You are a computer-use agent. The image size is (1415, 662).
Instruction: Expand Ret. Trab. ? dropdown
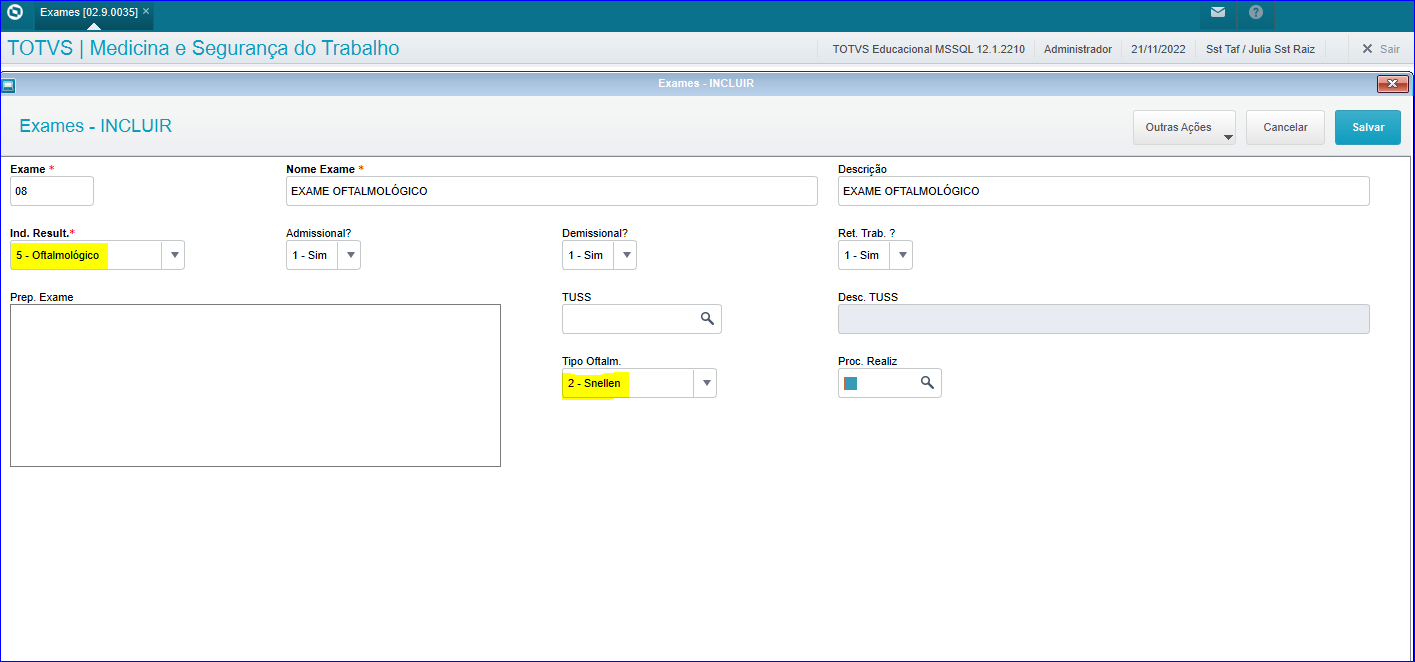(x=902, y=255)
